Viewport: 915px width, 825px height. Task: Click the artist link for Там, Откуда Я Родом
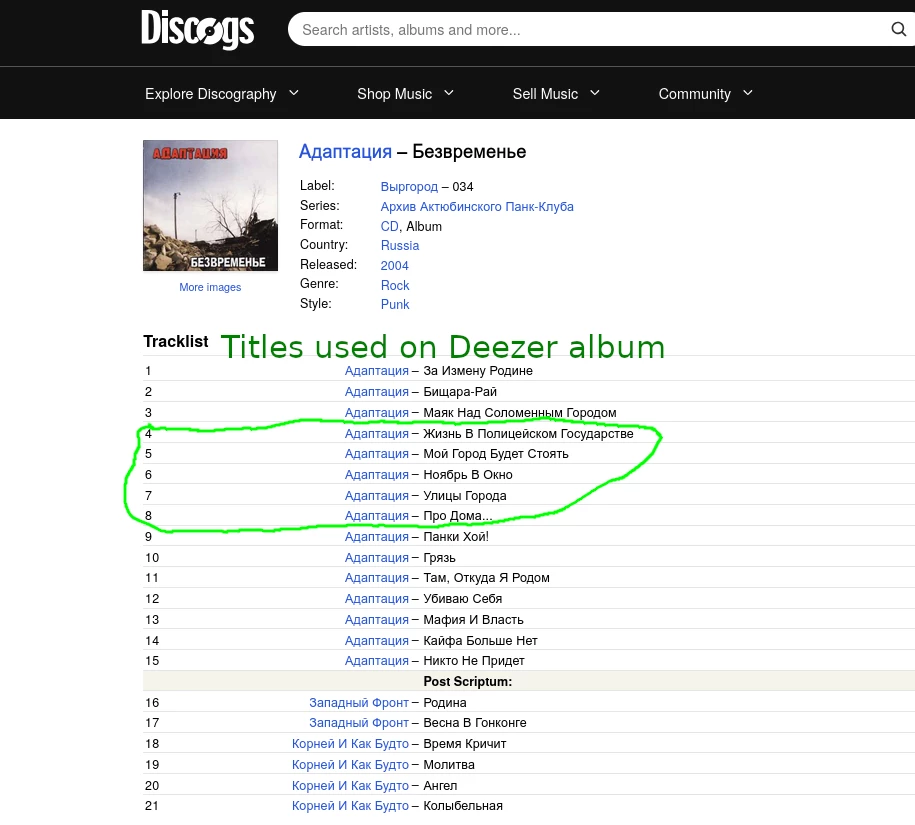pyautogui.click(x=376, y=578)
